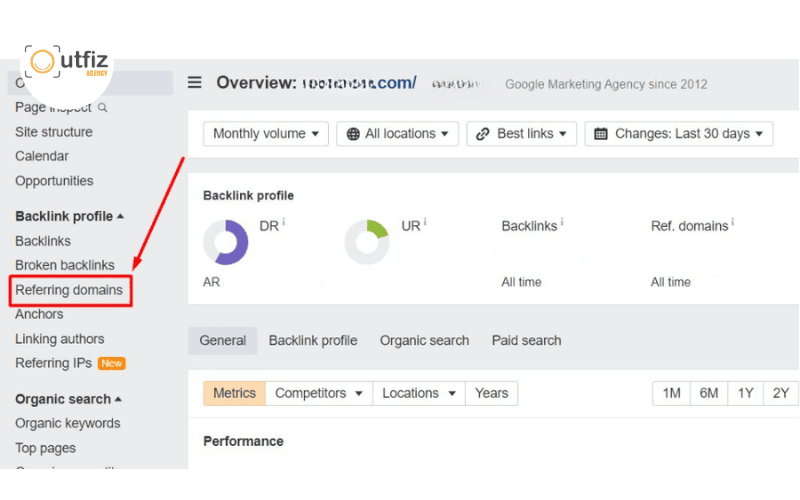Open the hamburger menu icon
The image size is (800, 500).
click(194, 82)
